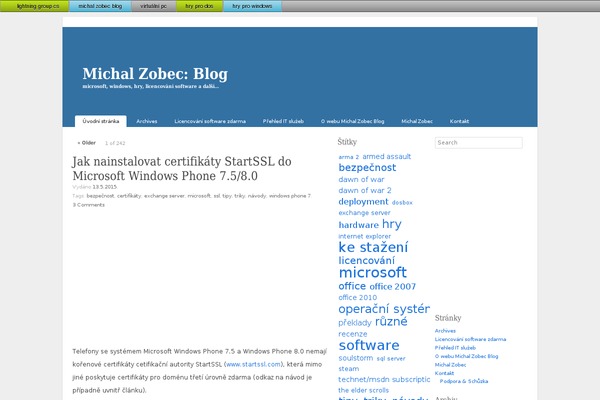
Task: Select the office 2007 tag
Action: click(x=393, y=286)
